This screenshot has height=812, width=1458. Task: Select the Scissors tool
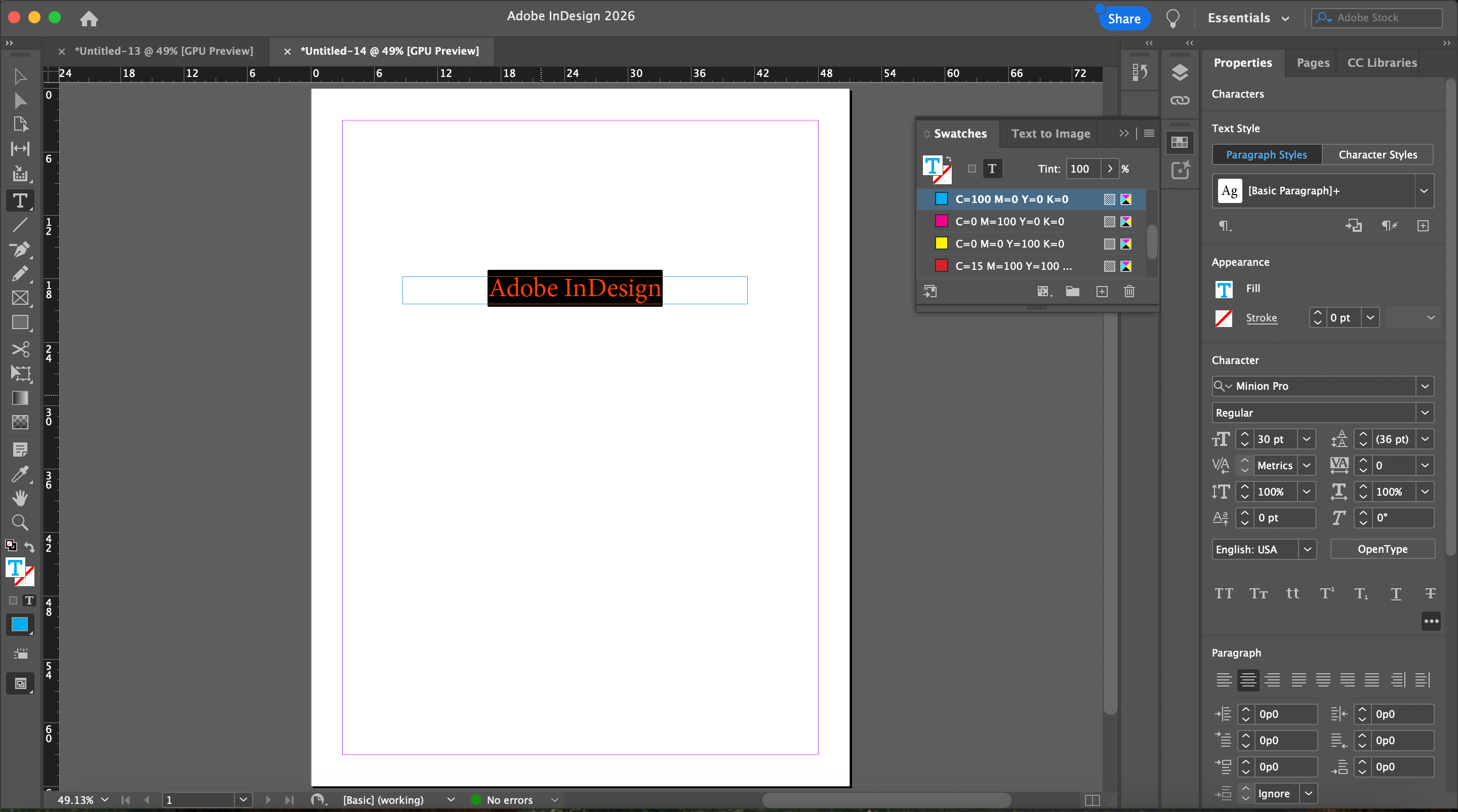pos(20,349)
